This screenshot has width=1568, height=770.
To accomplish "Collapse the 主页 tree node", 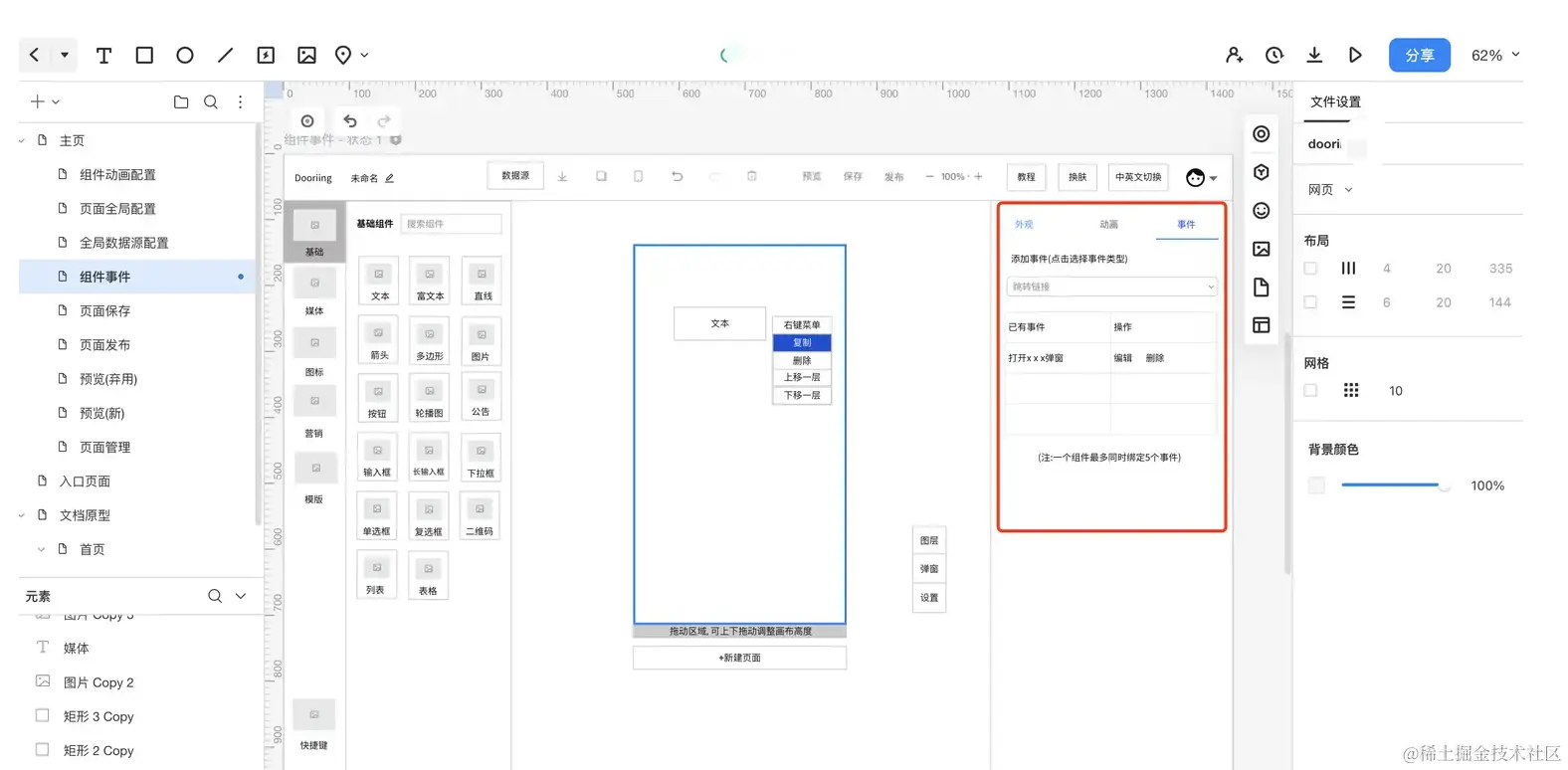I will tap(22, 141).
